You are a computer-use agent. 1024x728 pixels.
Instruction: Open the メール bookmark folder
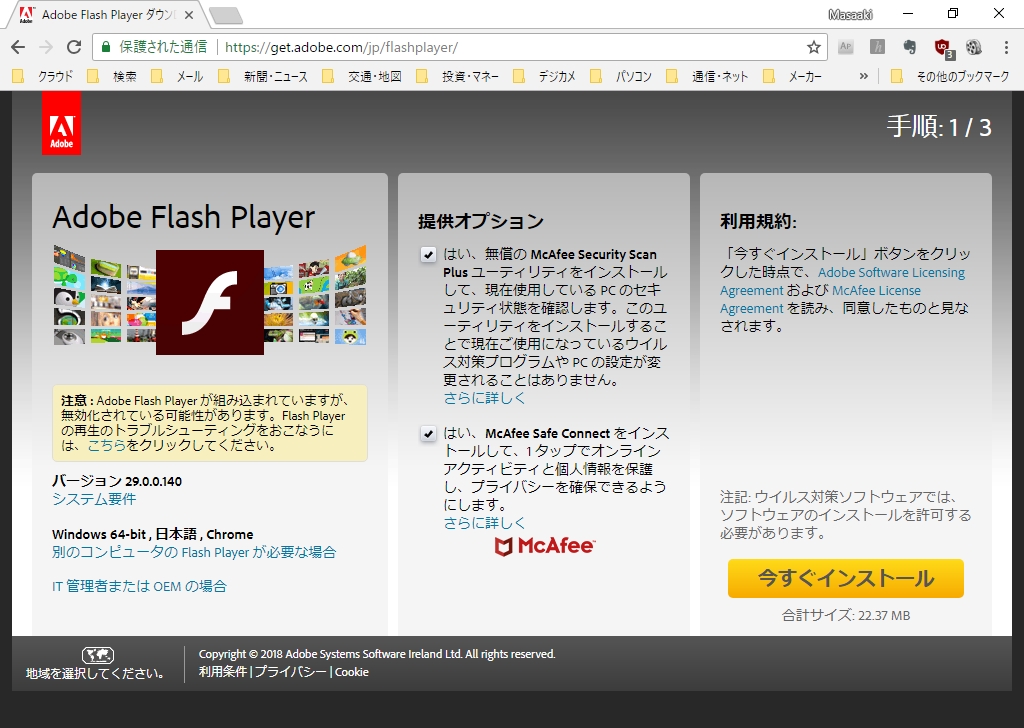pos(177,76)
